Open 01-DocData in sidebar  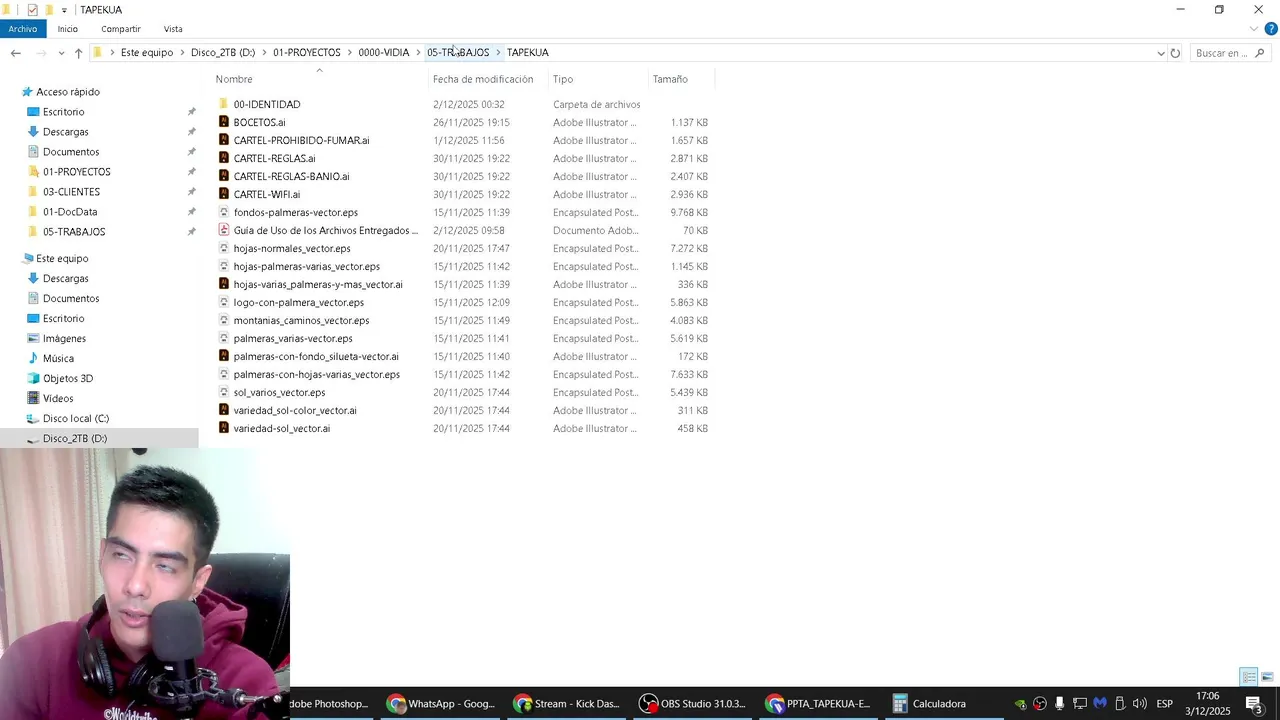click(x=70, y=212)
